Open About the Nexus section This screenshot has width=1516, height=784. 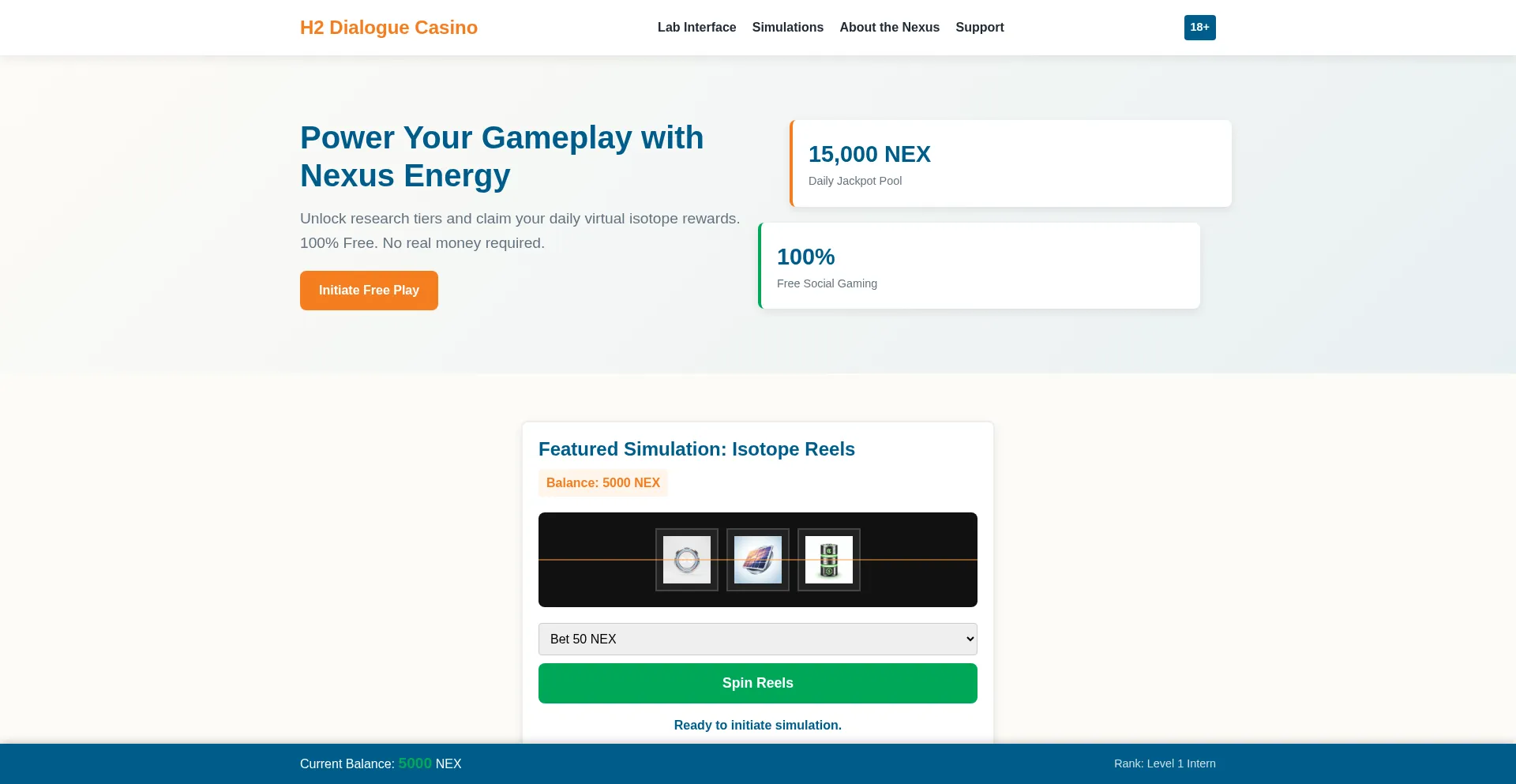(x=890, y=28)
